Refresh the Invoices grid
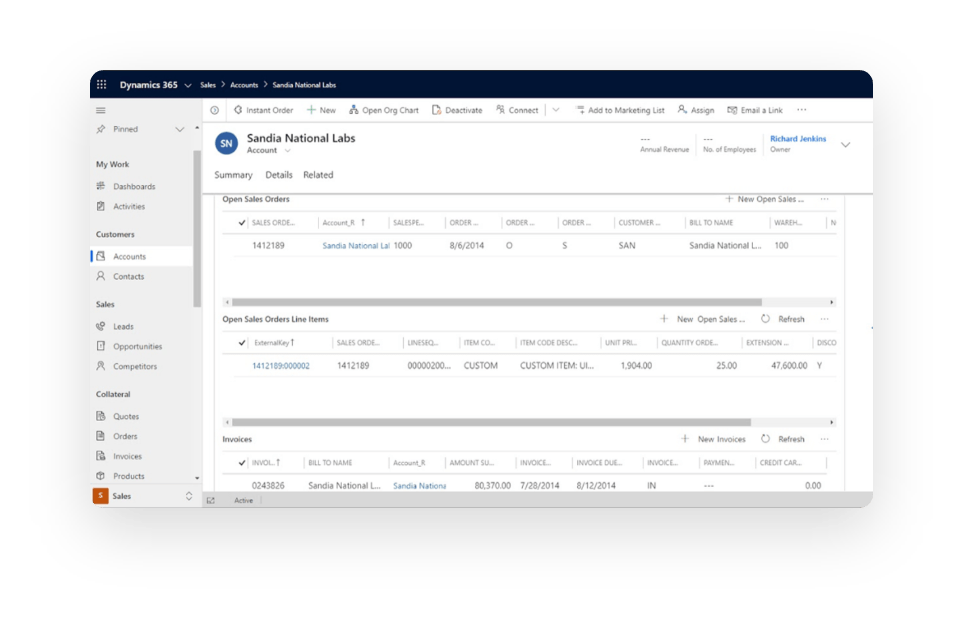The height and width of the screenshot is (618, 963). coord(783,439)
